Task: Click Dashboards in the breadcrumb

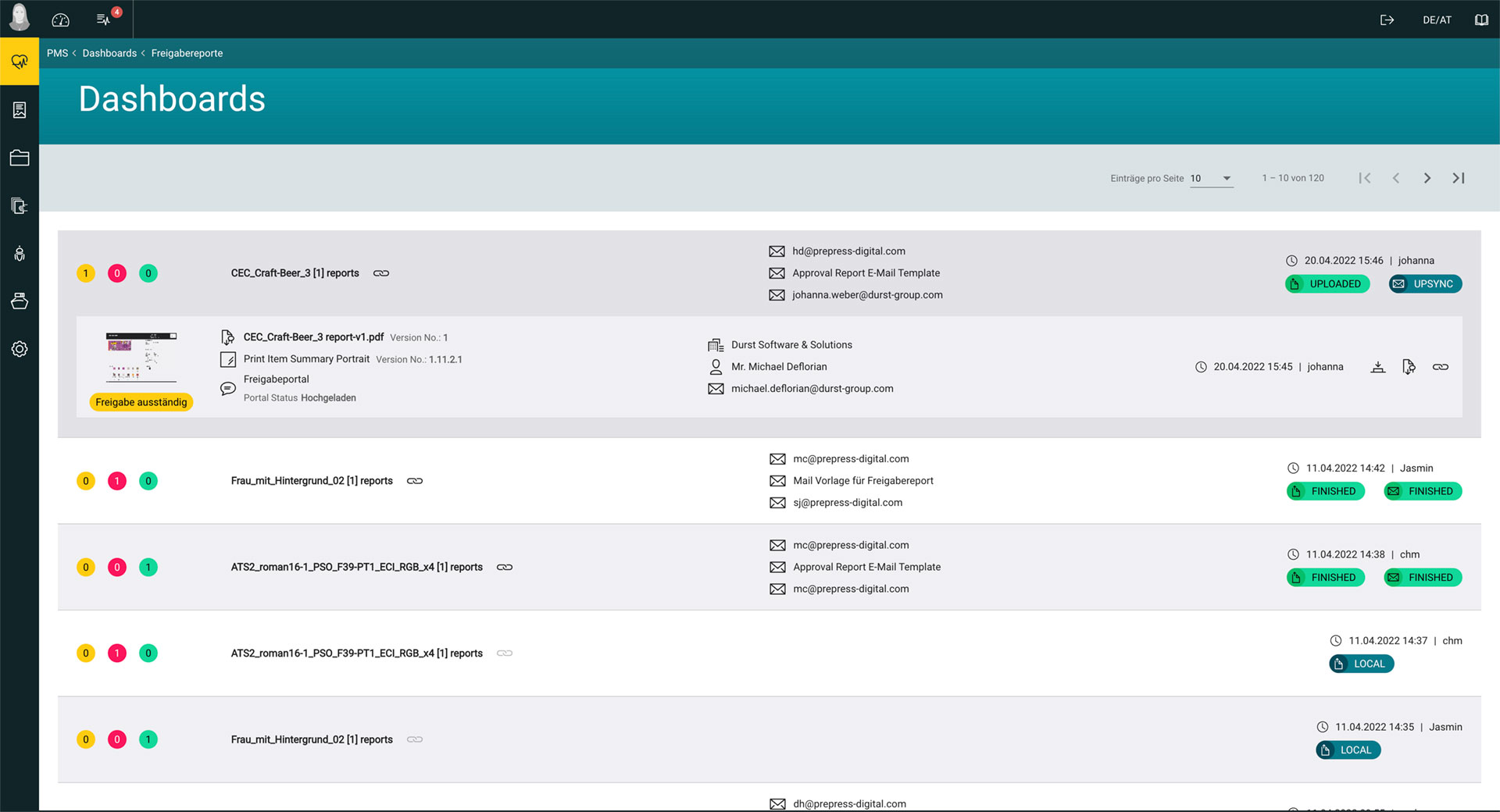Action: (x=109, y=53)
